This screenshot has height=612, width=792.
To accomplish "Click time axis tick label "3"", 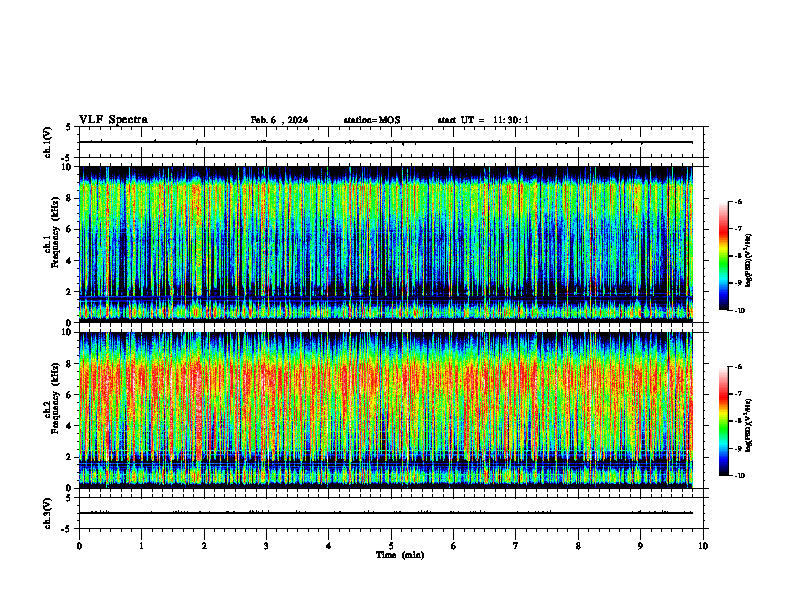I will pos(266,546).
